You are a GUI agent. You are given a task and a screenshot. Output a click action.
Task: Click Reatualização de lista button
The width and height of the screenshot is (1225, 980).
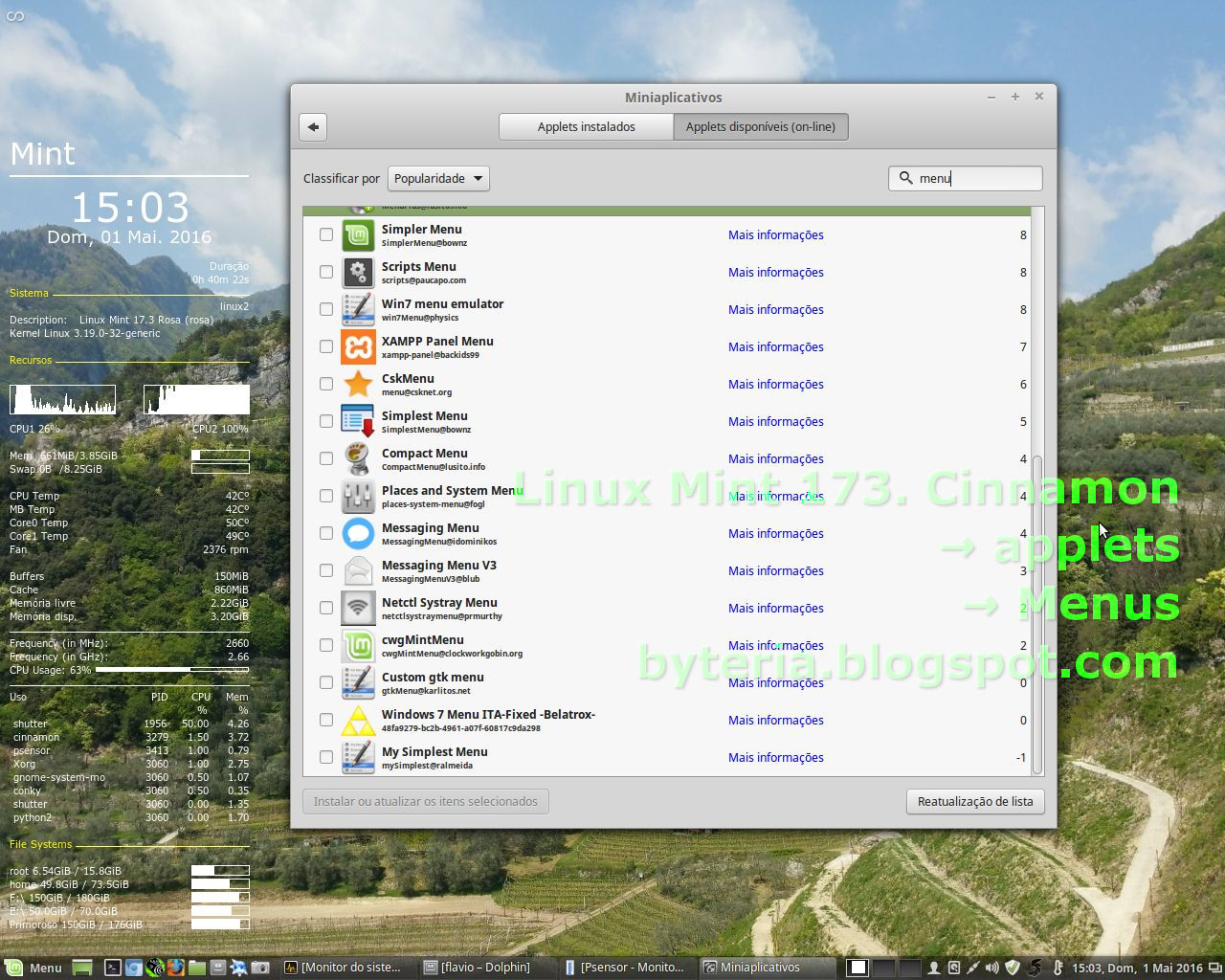pyautogui.click(x=975, y=801)
